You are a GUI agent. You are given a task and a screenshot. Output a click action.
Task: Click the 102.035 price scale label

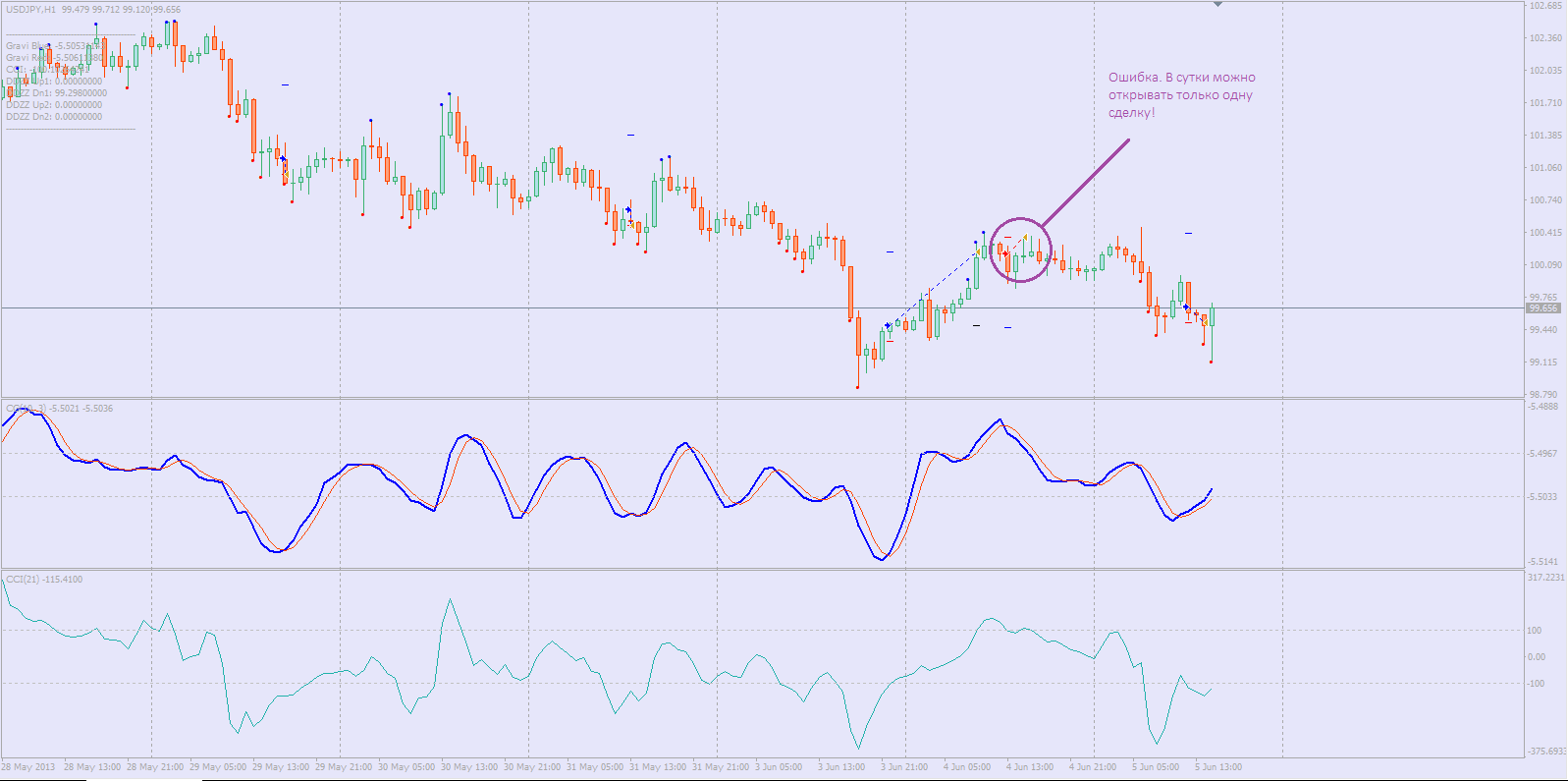(1545, 71)
